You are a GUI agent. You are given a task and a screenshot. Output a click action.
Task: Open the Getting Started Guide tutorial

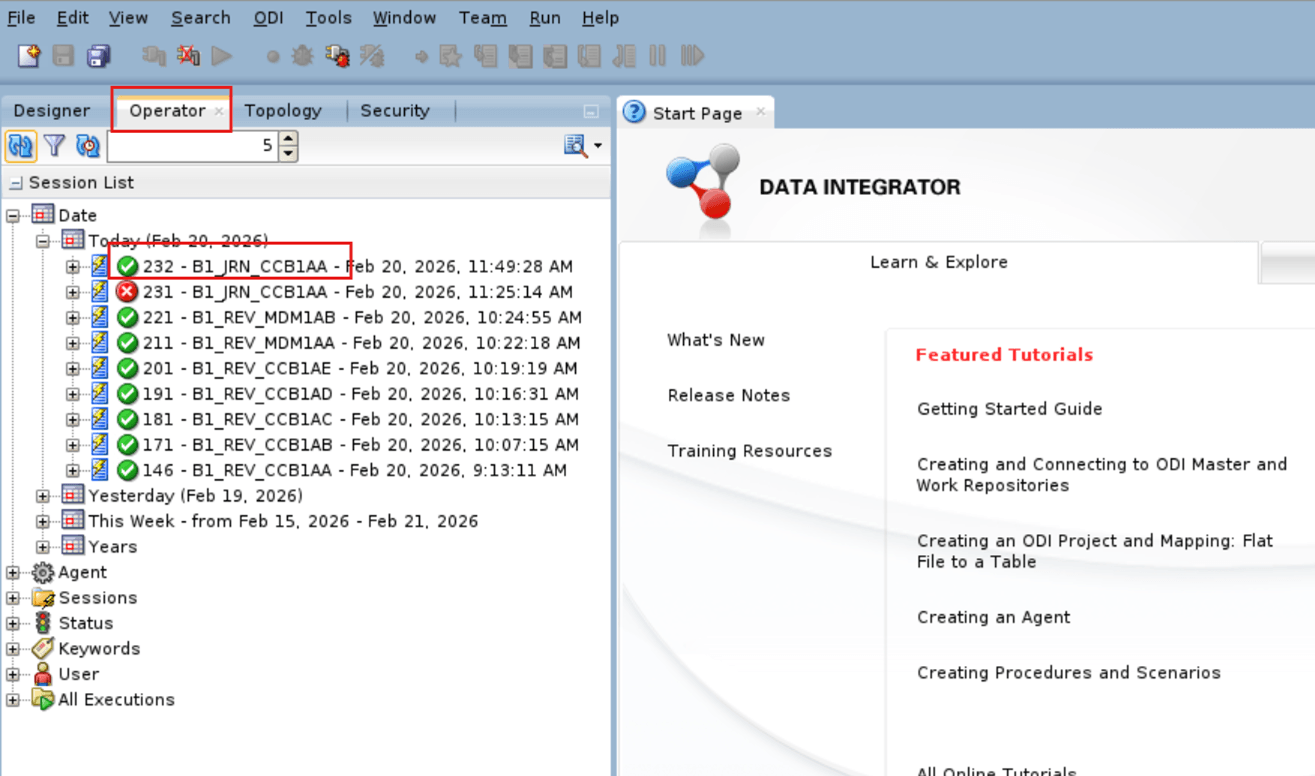1010,409
